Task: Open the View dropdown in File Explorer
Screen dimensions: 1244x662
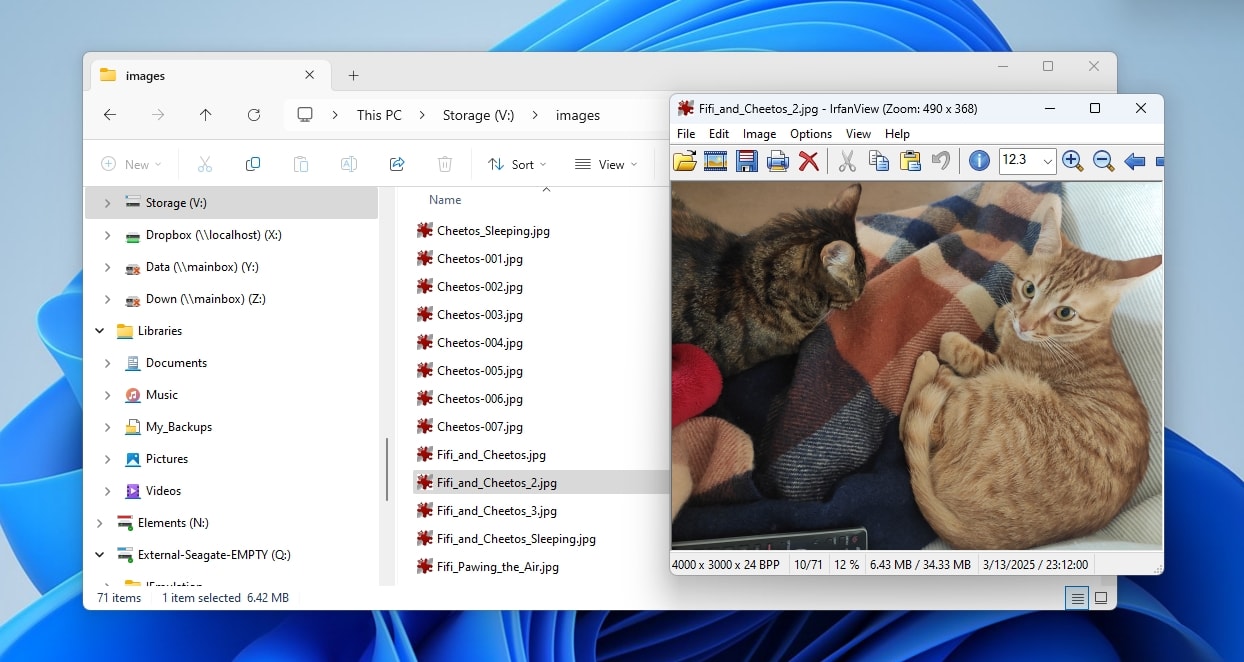Action: point(606,164)
